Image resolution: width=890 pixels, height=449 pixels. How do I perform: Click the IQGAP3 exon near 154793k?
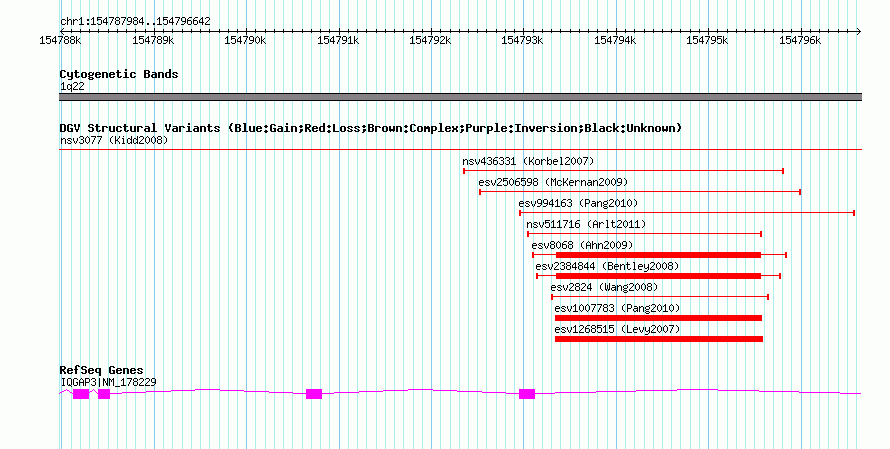click(x=527, y=394)
